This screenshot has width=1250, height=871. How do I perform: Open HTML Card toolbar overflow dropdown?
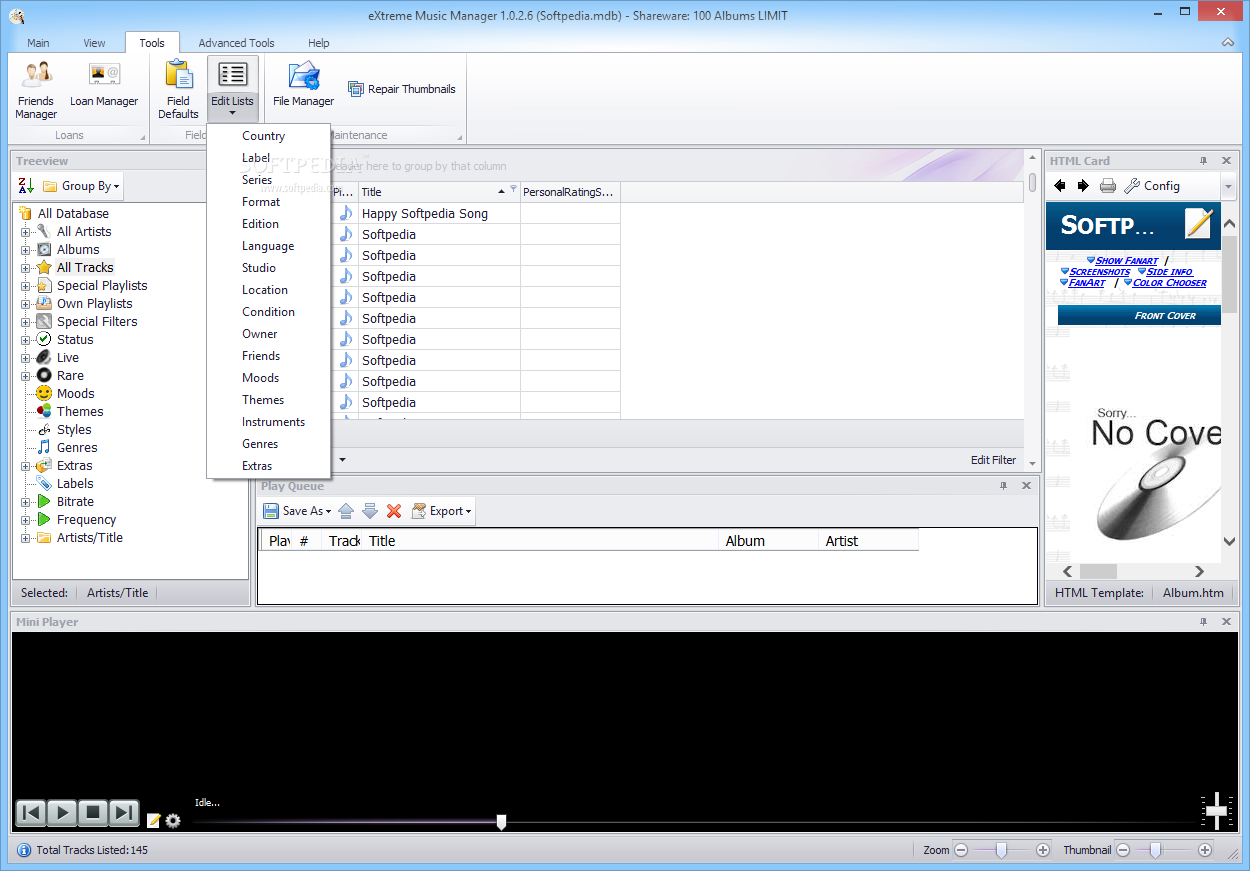coord(1228,186)
